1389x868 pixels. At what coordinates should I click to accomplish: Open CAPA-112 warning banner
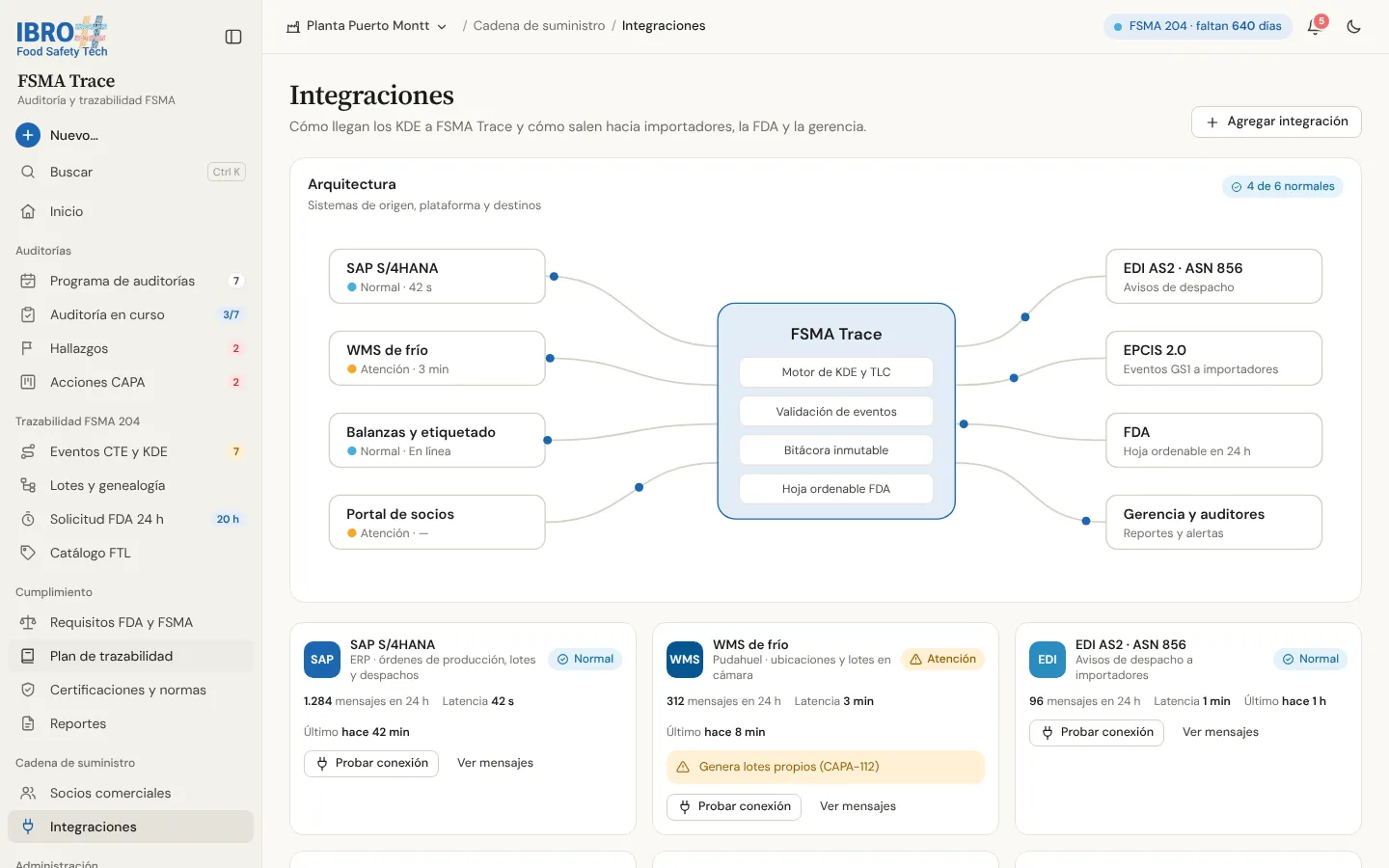826,767
